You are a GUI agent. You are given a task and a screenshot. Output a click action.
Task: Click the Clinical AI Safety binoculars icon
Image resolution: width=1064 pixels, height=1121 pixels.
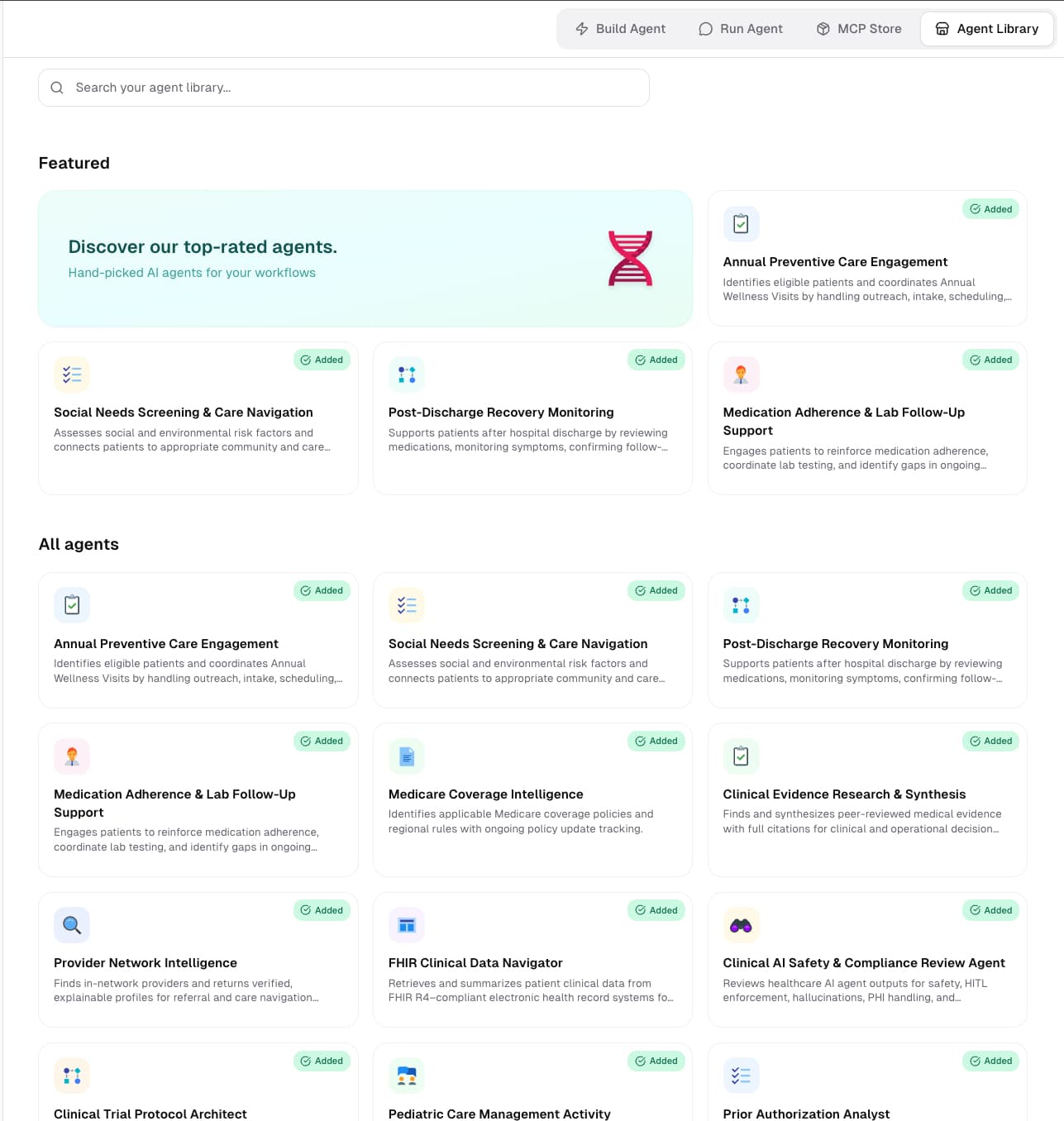coord(741,925)
